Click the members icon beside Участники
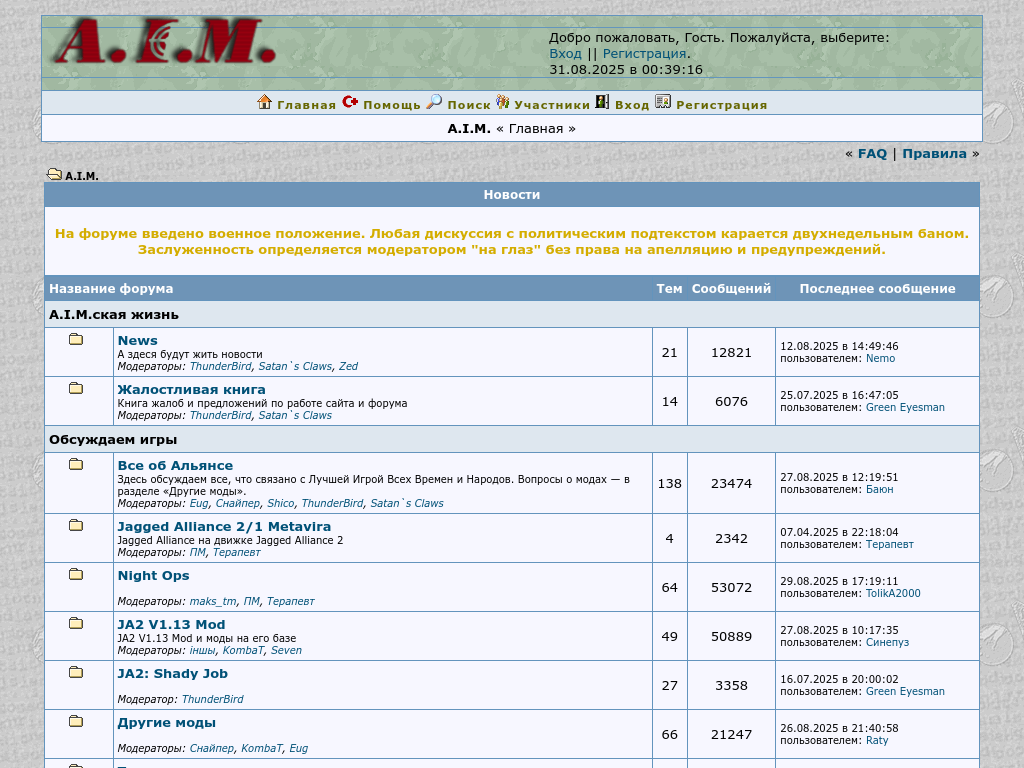 (x=503, y=102)
